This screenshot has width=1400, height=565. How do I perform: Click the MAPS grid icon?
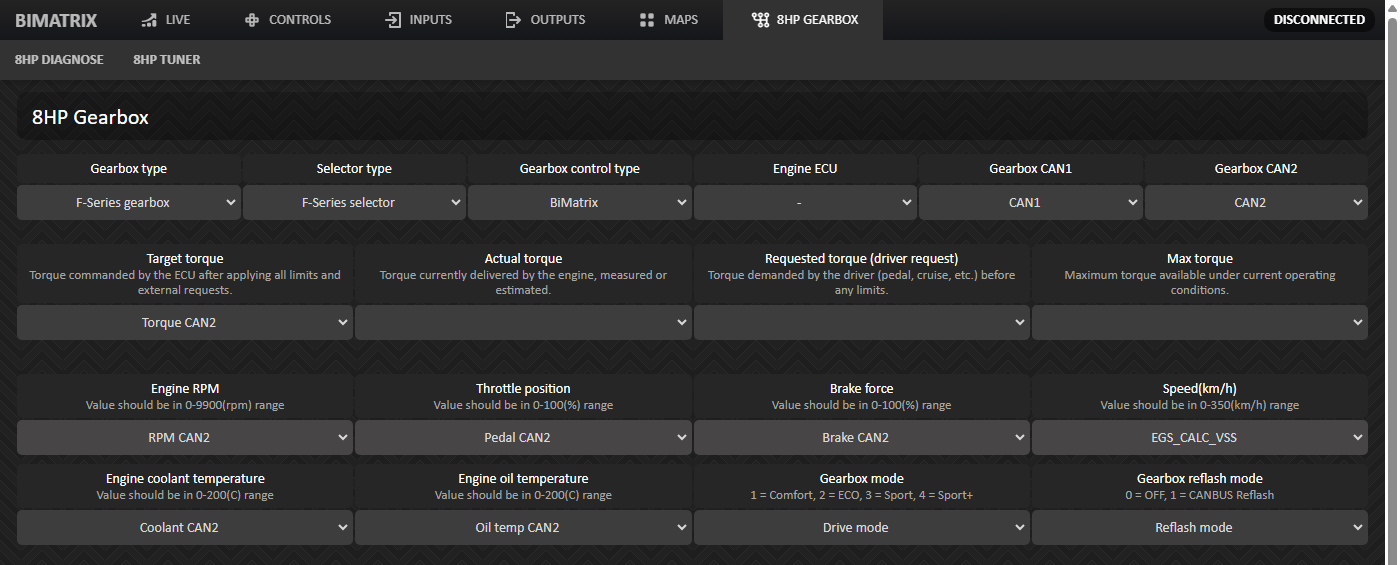(x=647, y=20)
